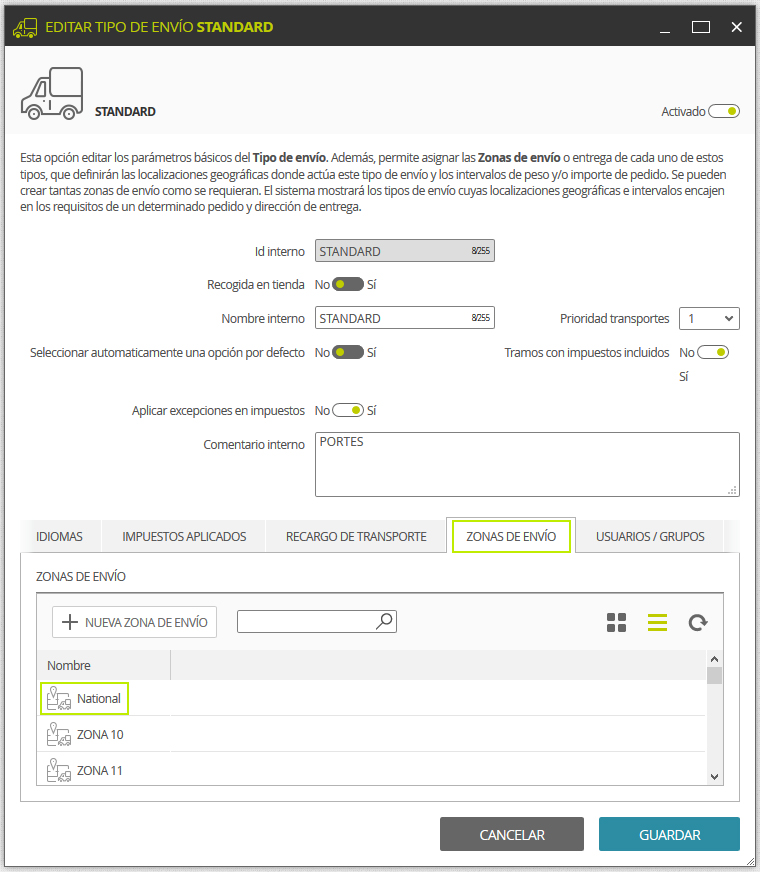The width and height of the screenshot is (760, 872).
Task: Select the list view icon
Action: click(657, 622)
